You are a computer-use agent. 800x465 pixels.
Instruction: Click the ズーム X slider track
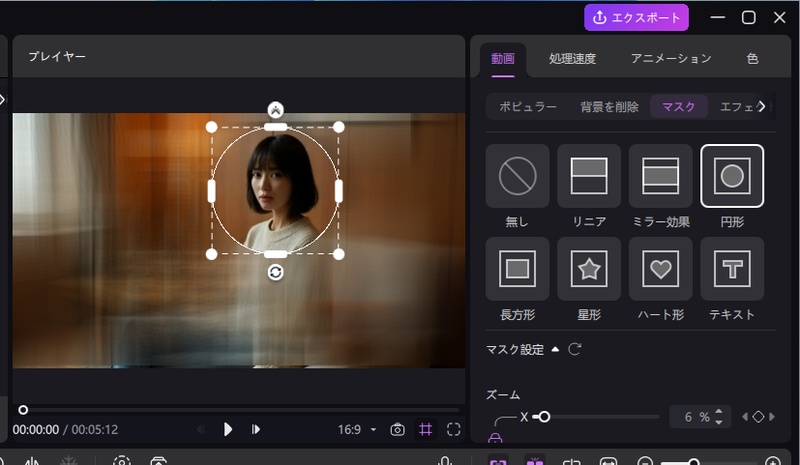click(x=596, y=417)
